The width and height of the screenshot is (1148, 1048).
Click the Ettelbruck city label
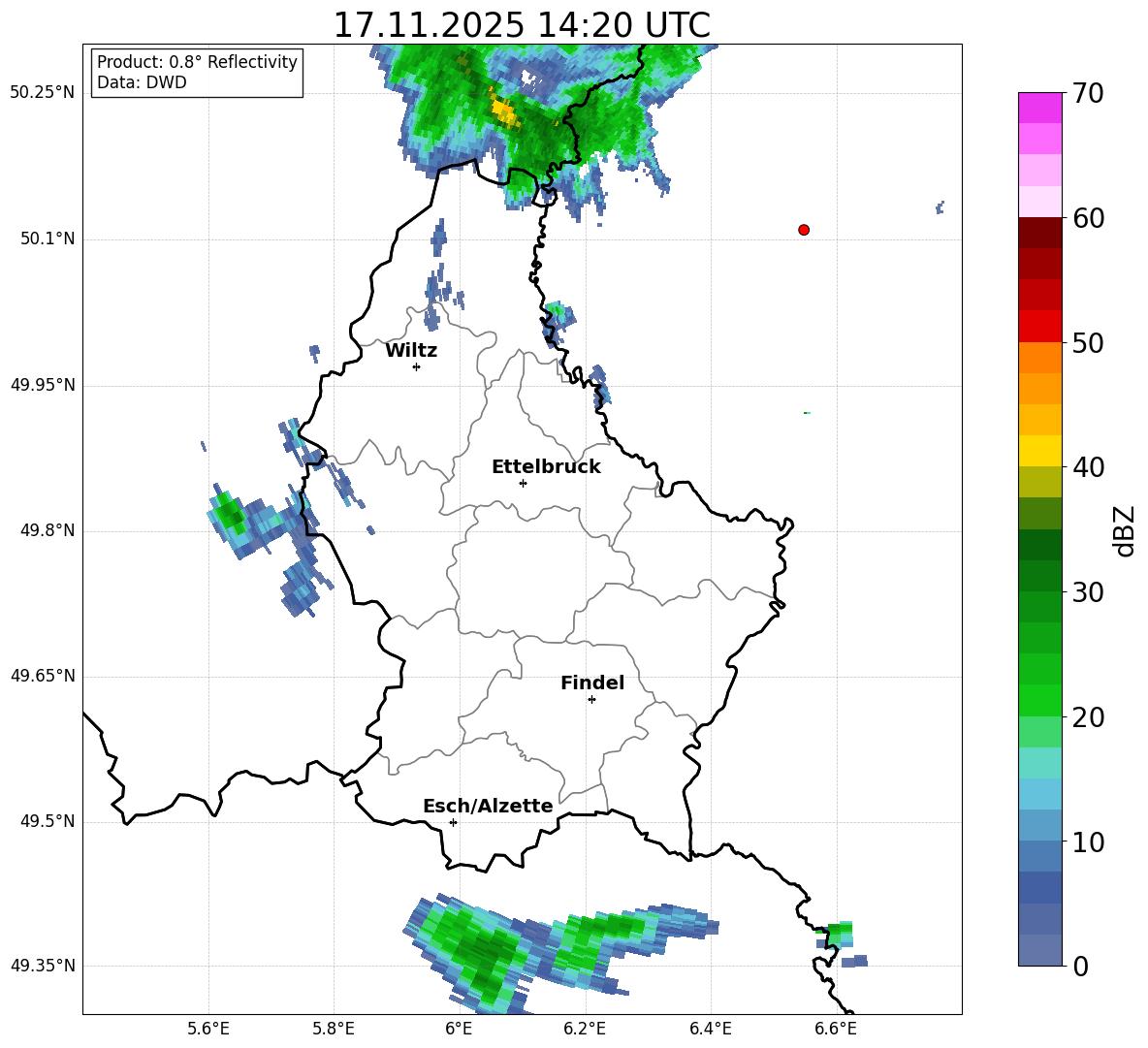(x=546, y=467)
